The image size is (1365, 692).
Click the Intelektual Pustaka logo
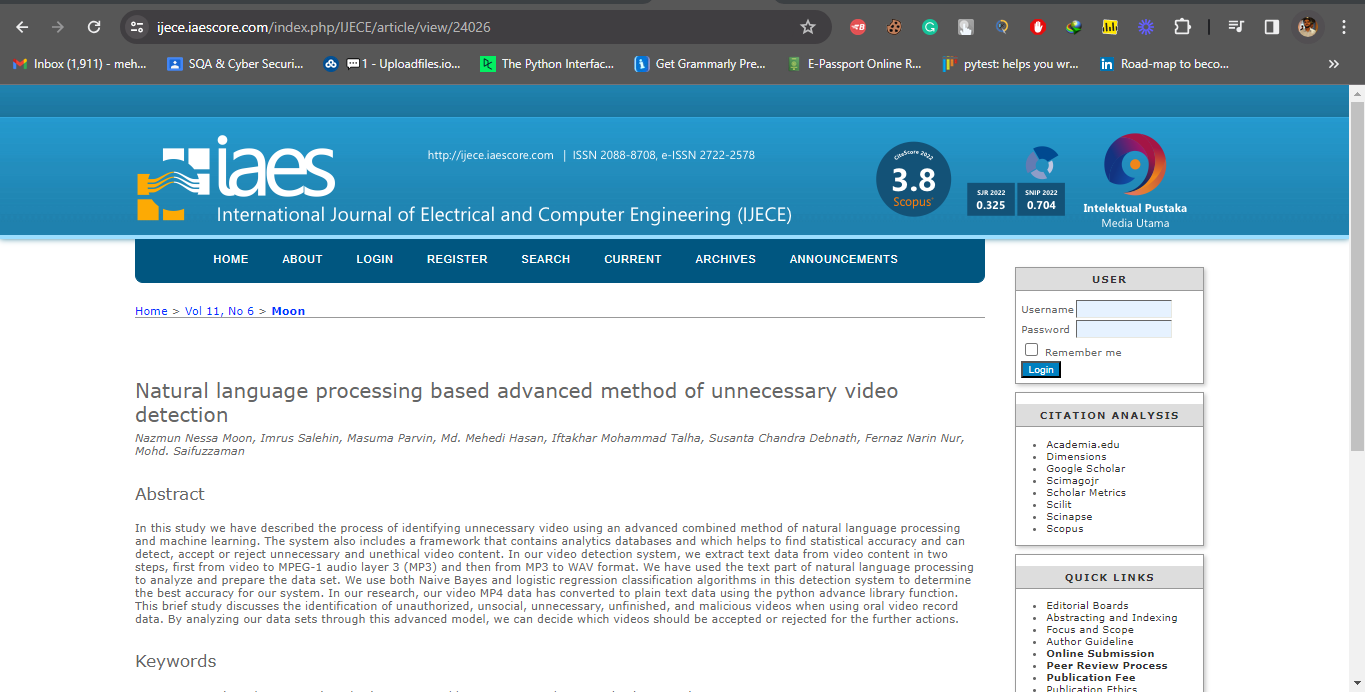click(x=1135, y=181)
